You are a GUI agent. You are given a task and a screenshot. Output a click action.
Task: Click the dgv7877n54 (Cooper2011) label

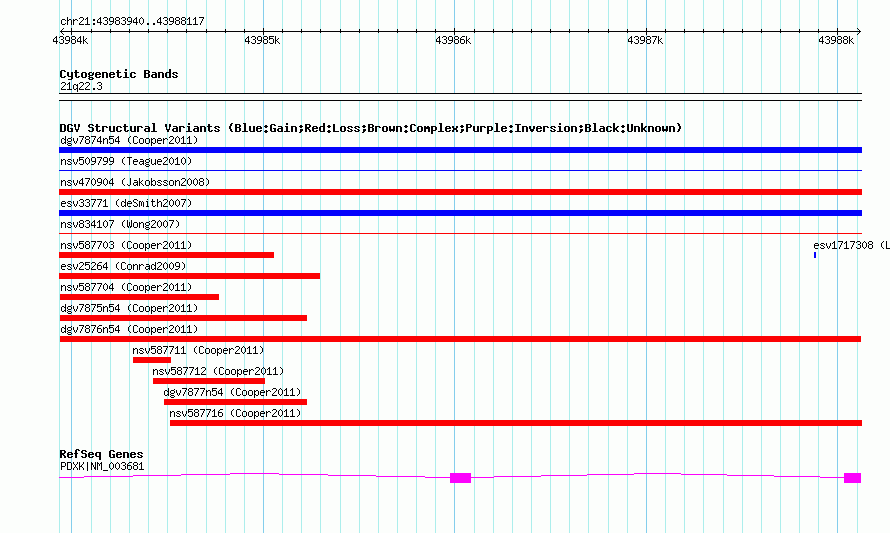click(x=232, y=392)
